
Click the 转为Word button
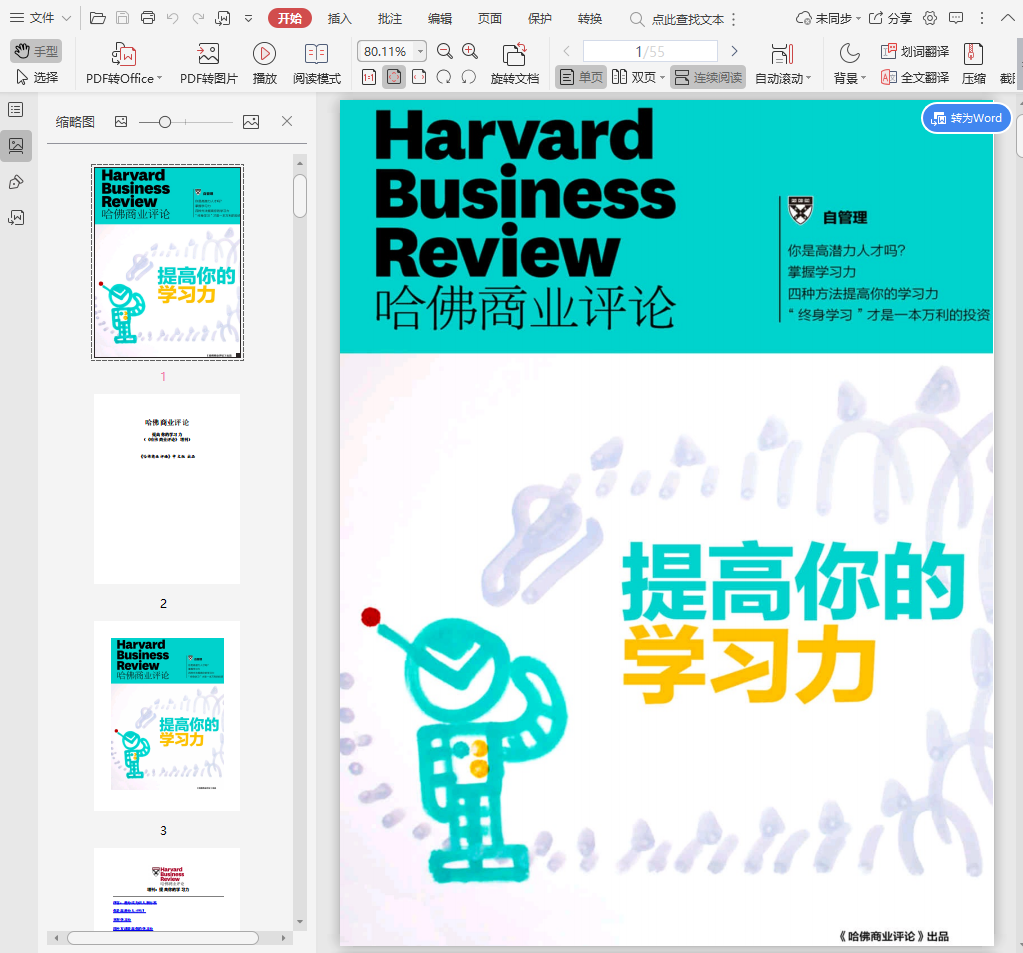pyautogui.click(x=966, y=118)
